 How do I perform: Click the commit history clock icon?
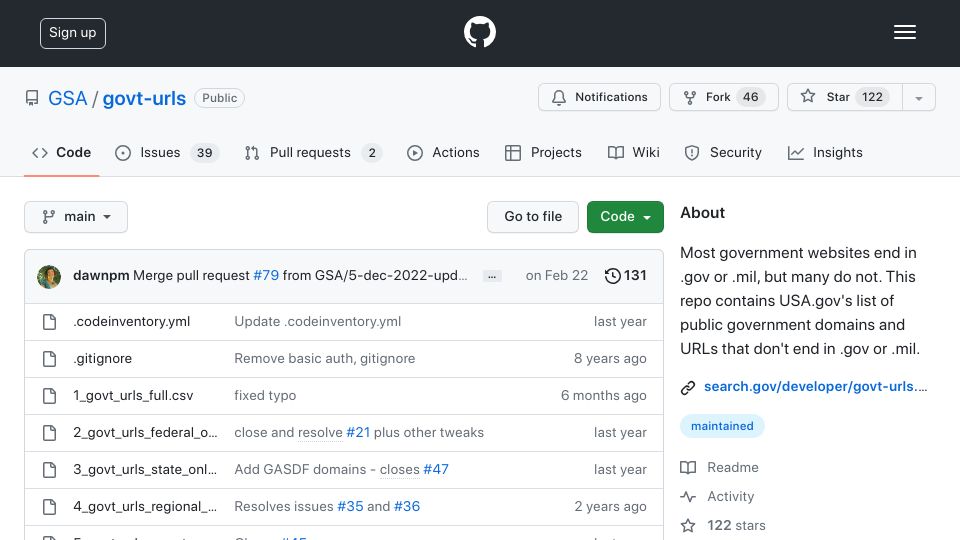click(612, 276)
